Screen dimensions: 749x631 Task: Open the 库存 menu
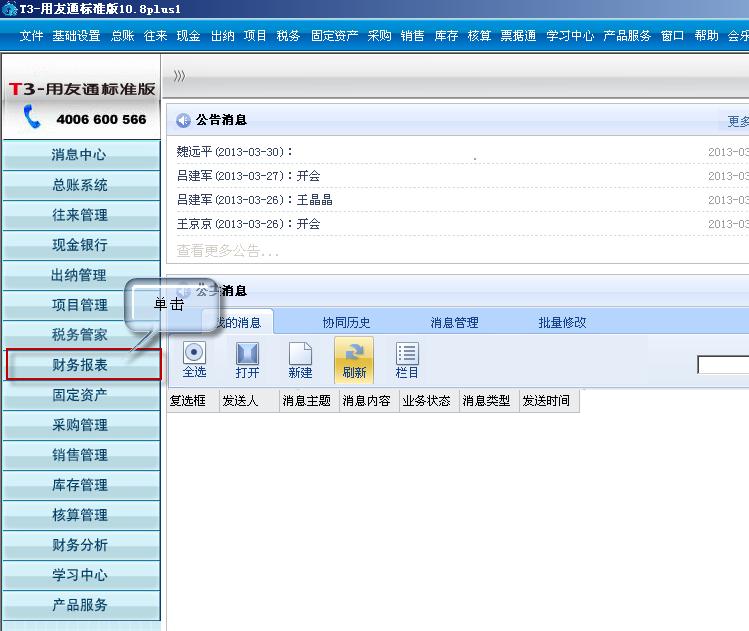coord(447,36)
